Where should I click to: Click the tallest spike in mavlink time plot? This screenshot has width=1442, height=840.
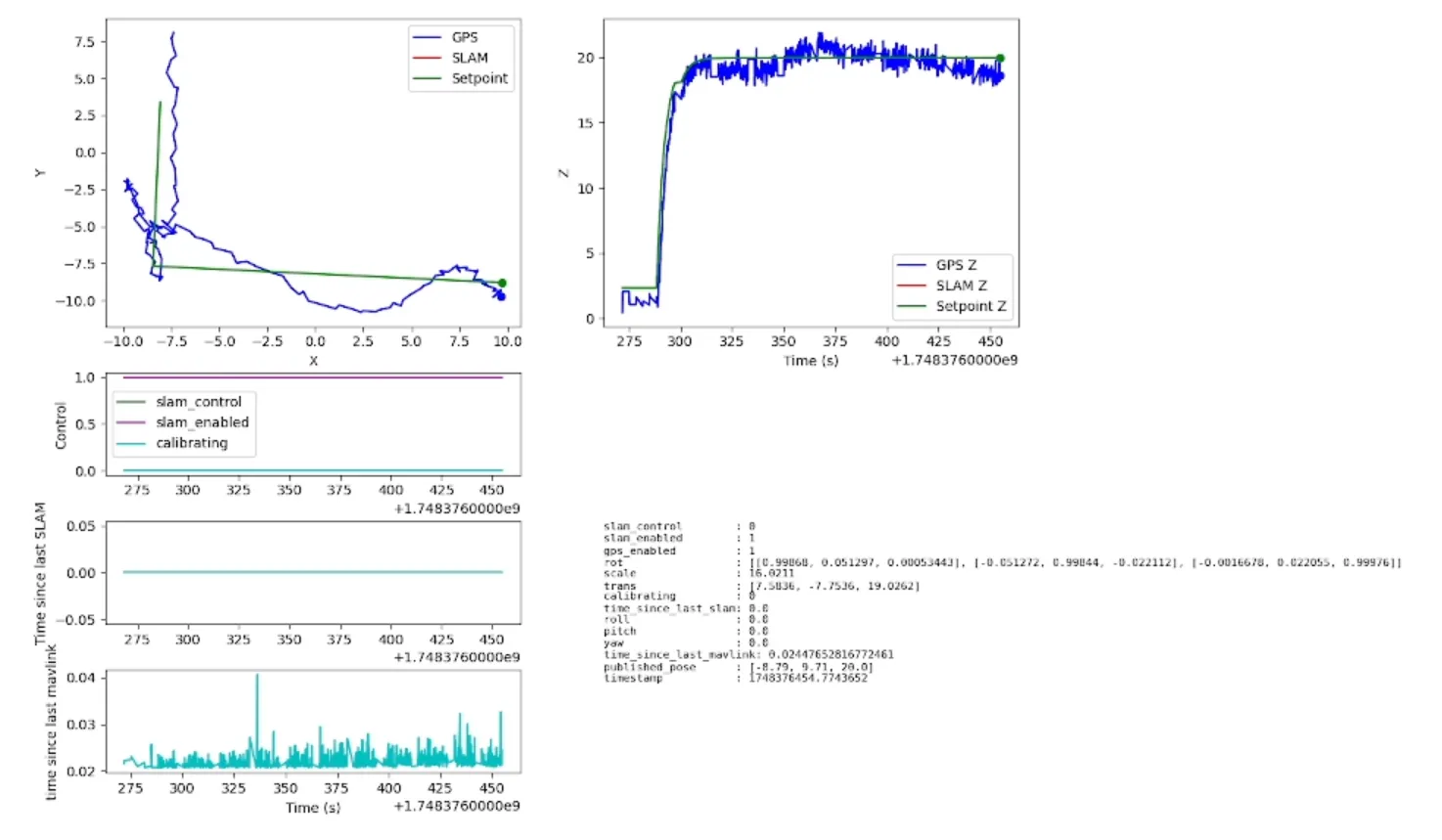[257, 678]
